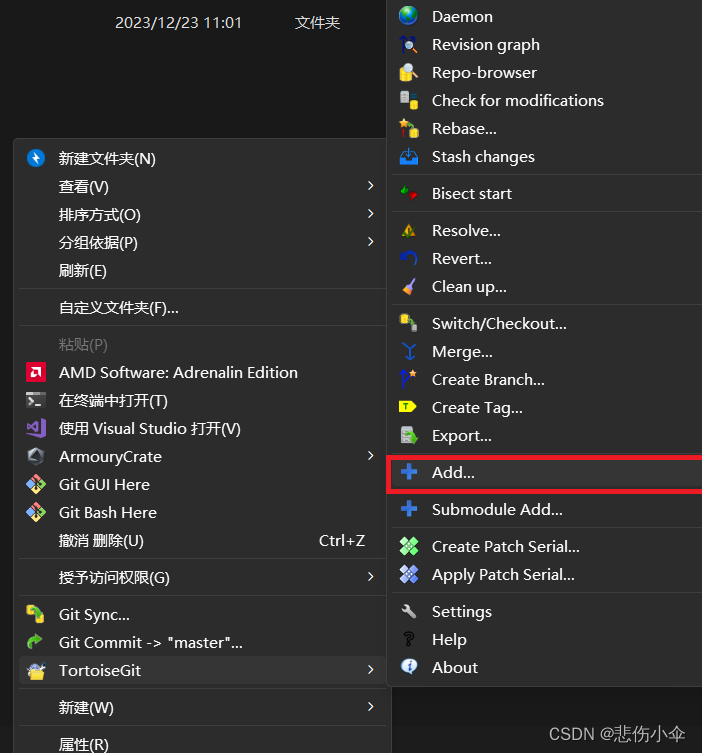Click the Revision graph icon

pos(409,44)
